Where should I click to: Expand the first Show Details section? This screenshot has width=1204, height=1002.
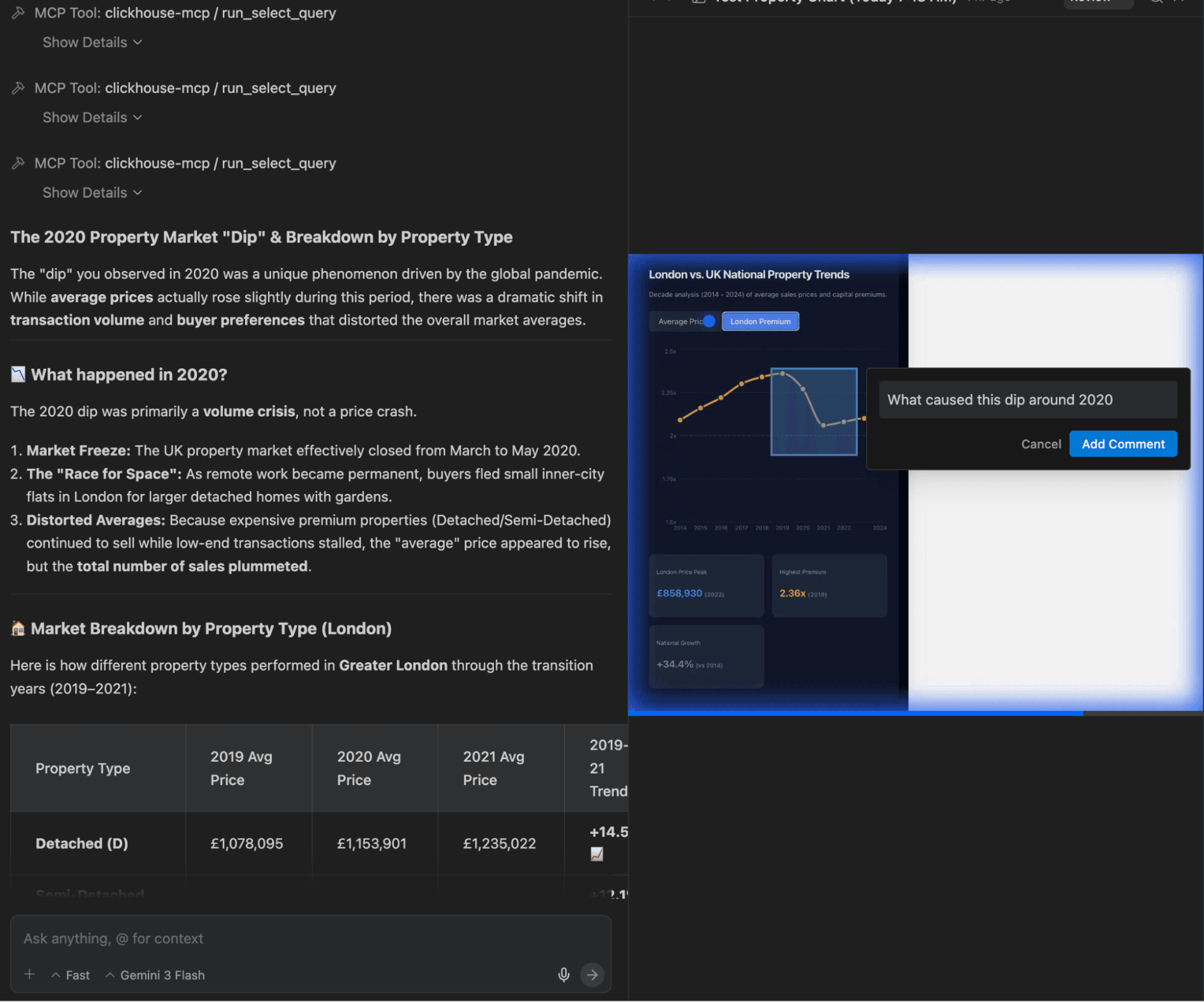point(92,42)
